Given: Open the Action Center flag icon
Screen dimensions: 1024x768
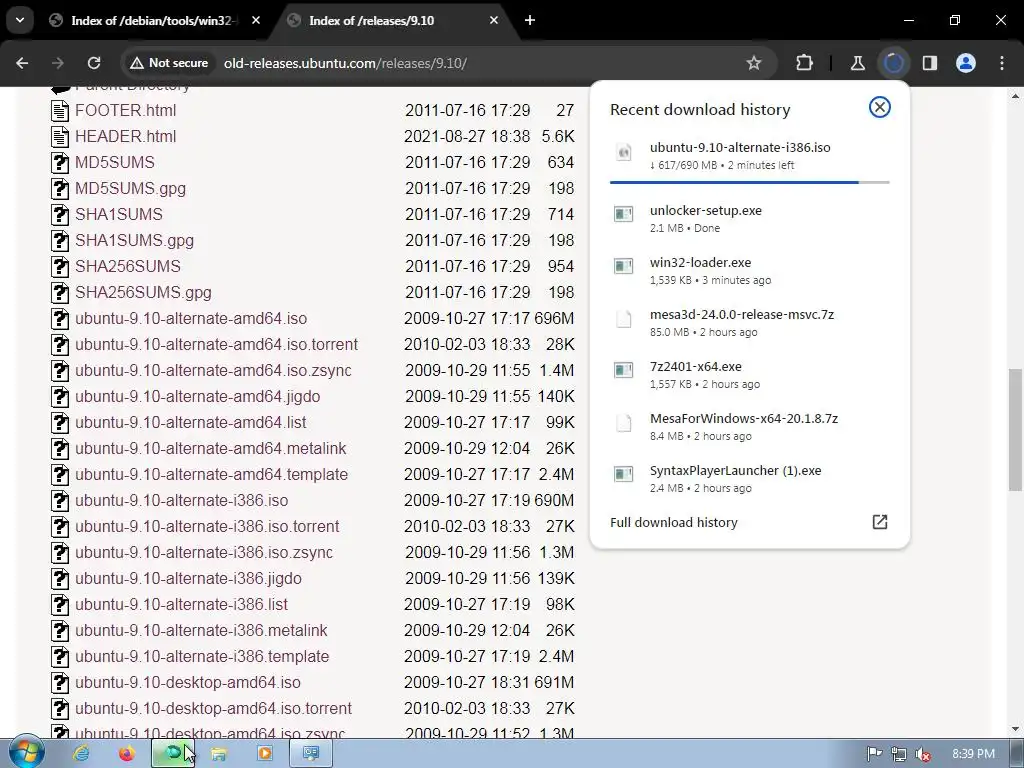Looking at the screenshot, I should [874, 754].
